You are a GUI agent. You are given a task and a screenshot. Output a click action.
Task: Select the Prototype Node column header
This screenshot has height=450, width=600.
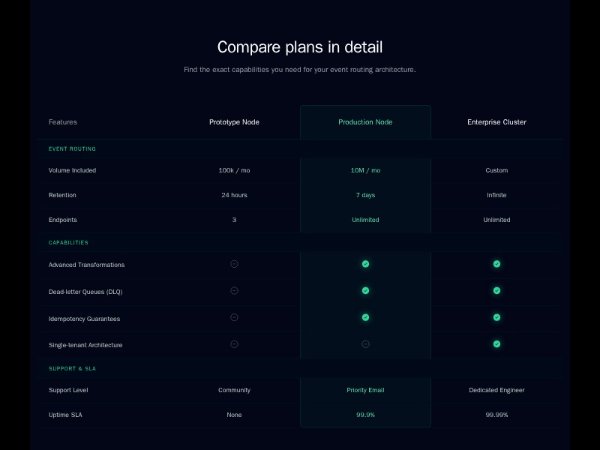coord(234,122)
